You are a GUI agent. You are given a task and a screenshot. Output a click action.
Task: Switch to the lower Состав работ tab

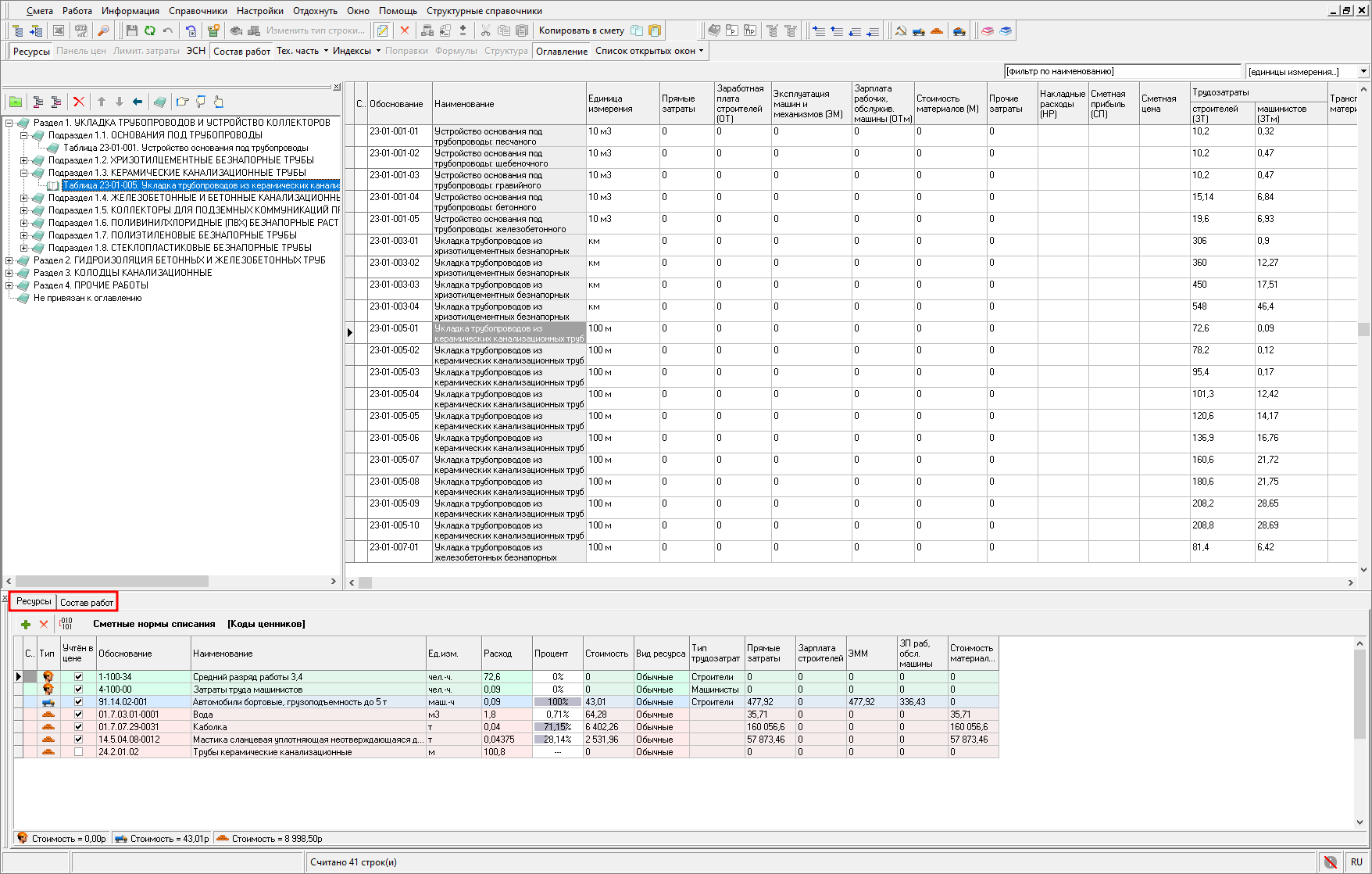pyautogui.click(x=86, y=602)
